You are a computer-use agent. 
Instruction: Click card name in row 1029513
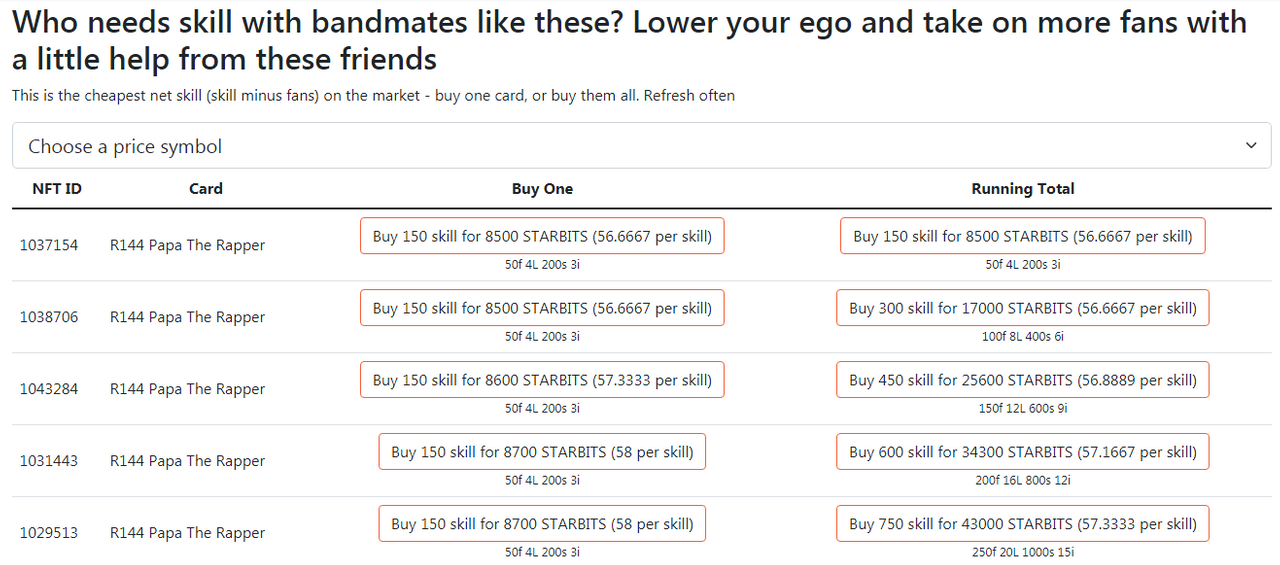(x=188, y=533)
